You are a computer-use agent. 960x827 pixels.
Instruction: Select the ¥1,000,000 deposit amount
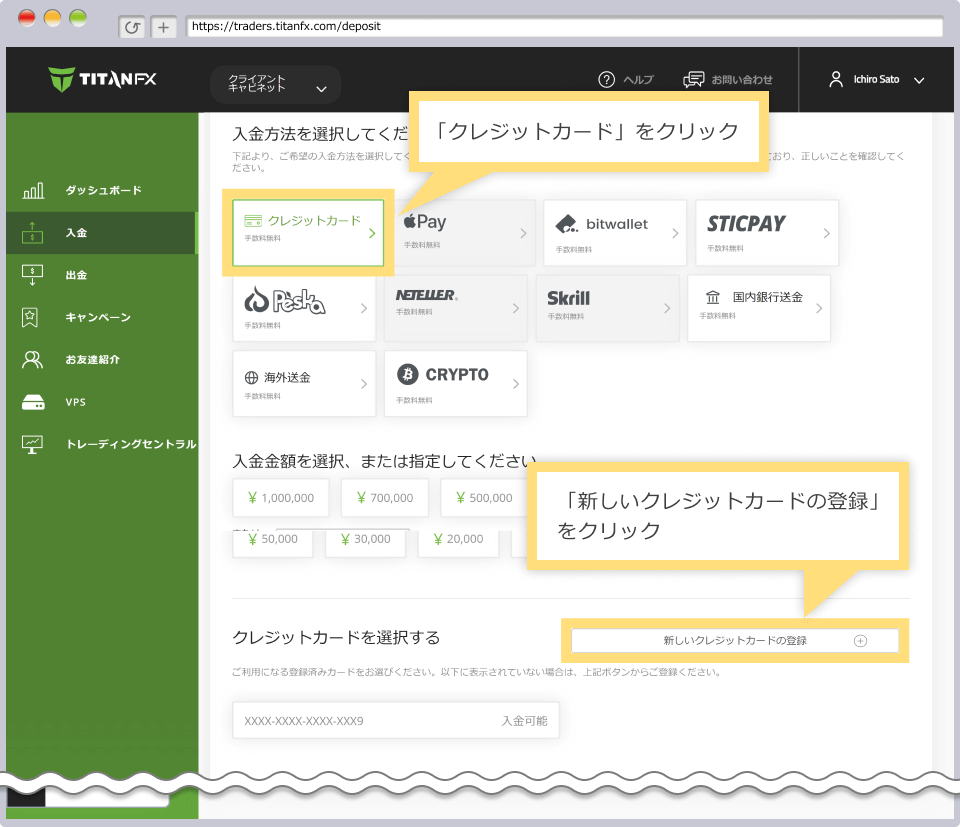tap(280, 497)
